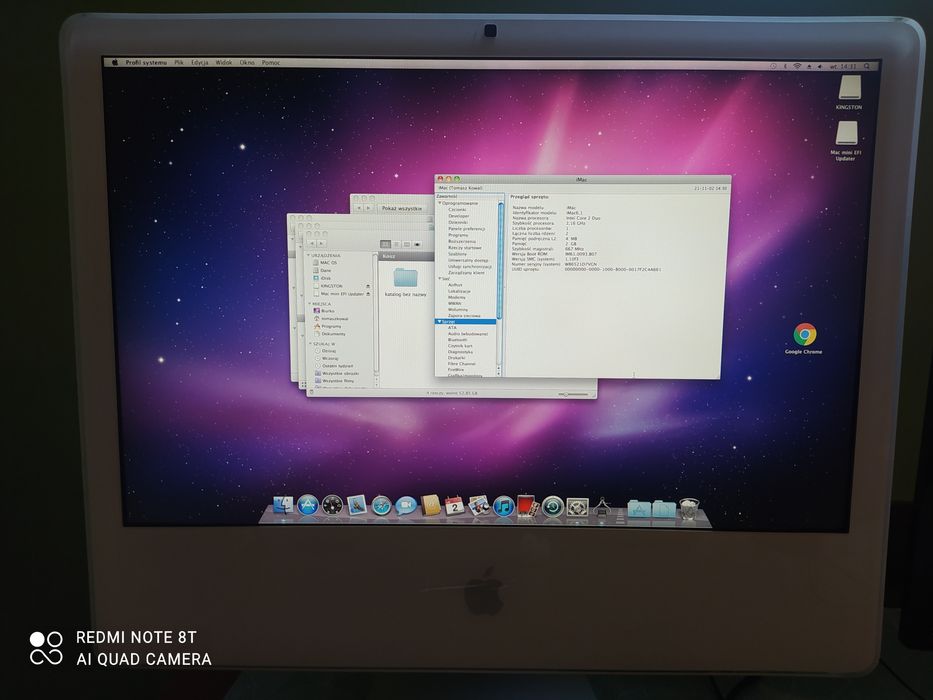Open the Pomoc menu

pyautogui.click(x=271, y=62)
